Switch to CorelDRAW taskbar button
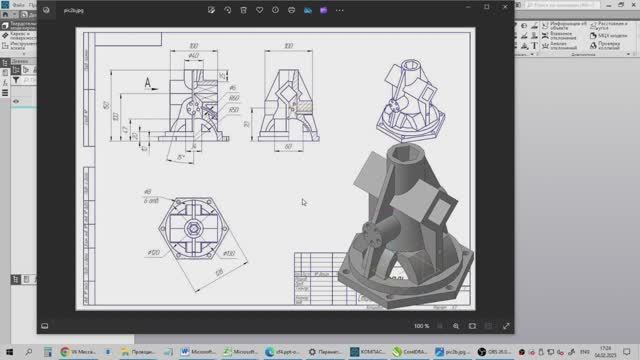The width and height of the screenshot is (640, 360). 410,351
